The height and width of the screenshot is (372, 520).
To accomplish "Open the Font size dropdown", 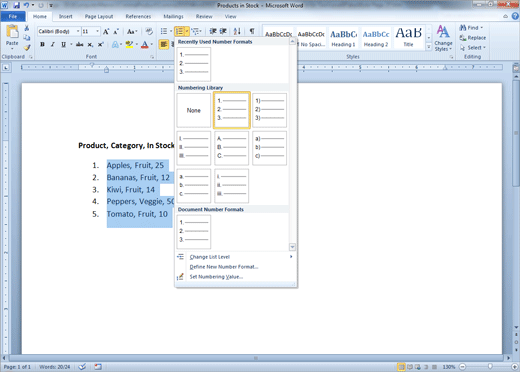I will tap(97, 31).
